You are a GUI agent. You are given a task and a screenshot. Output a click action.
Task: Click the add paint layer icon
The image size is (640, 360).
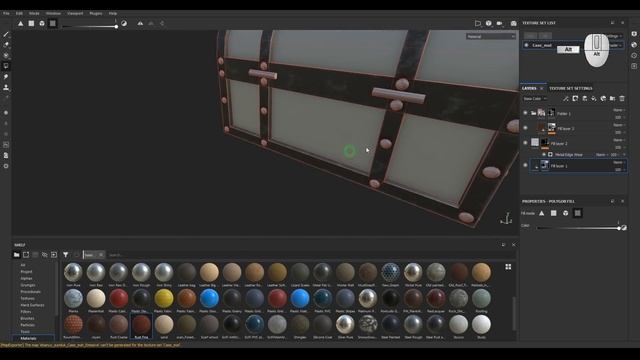point(584,99)
